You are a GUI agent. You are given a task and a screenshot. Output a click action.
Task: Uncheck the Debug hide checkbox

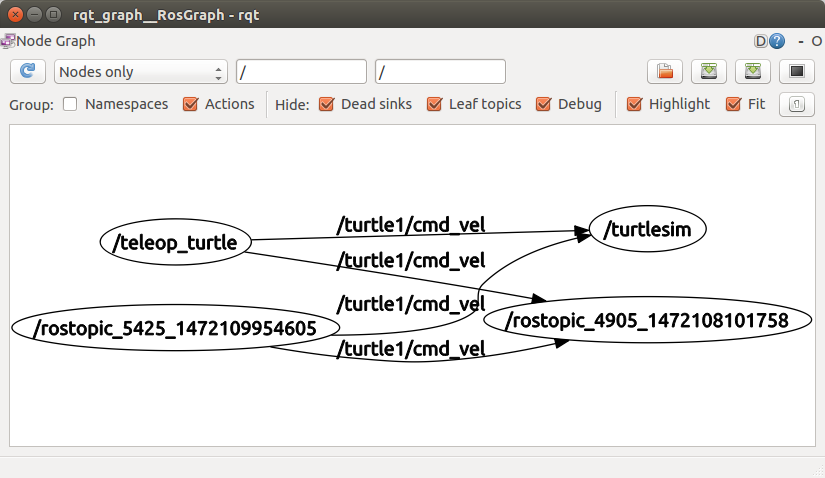click(x=544, y=104)
